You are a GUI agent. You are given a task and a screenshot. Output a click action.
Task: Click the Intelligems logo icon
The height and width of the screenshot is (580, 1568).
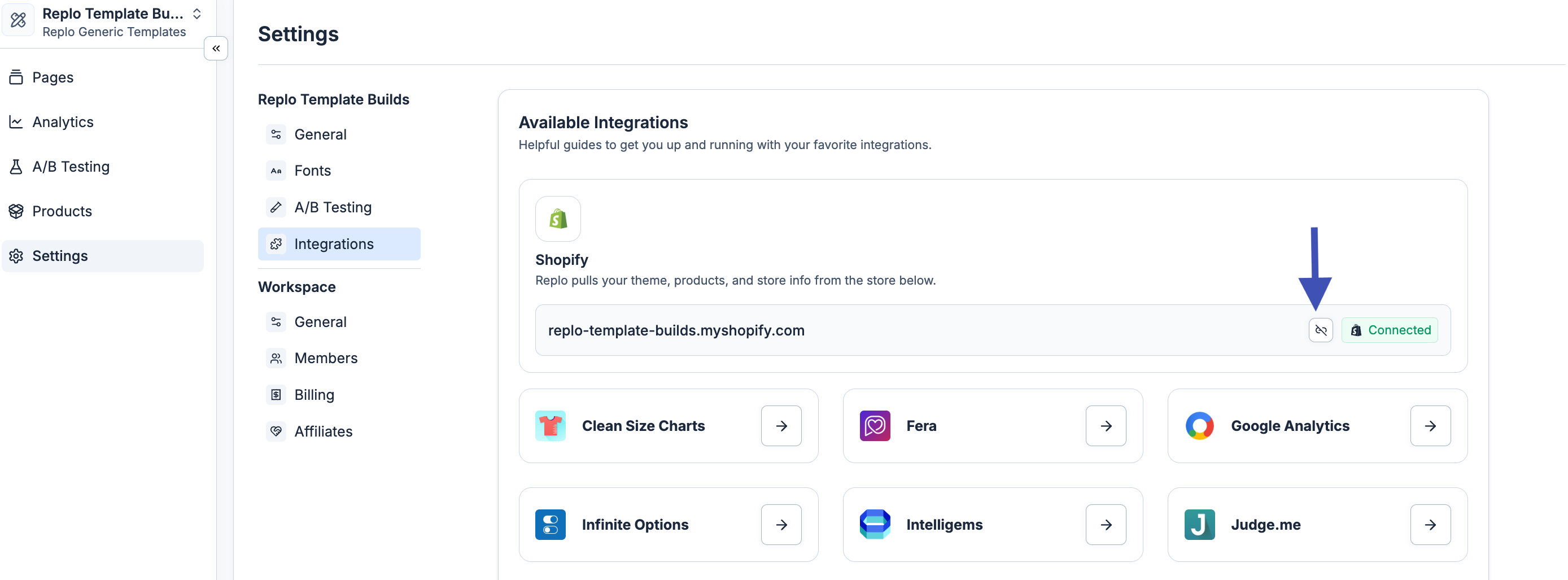[x=874, y=525]
